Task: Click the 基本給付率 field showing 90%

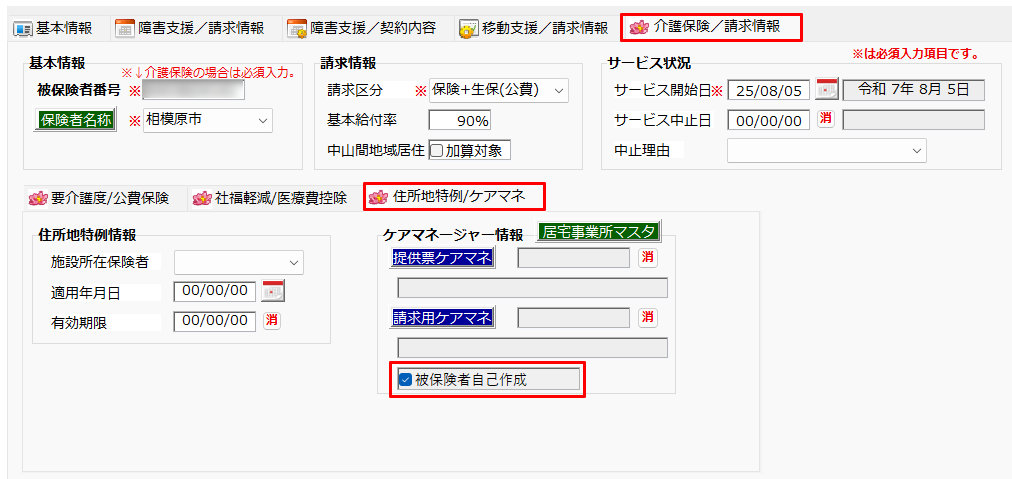Action: click(460, 121)
